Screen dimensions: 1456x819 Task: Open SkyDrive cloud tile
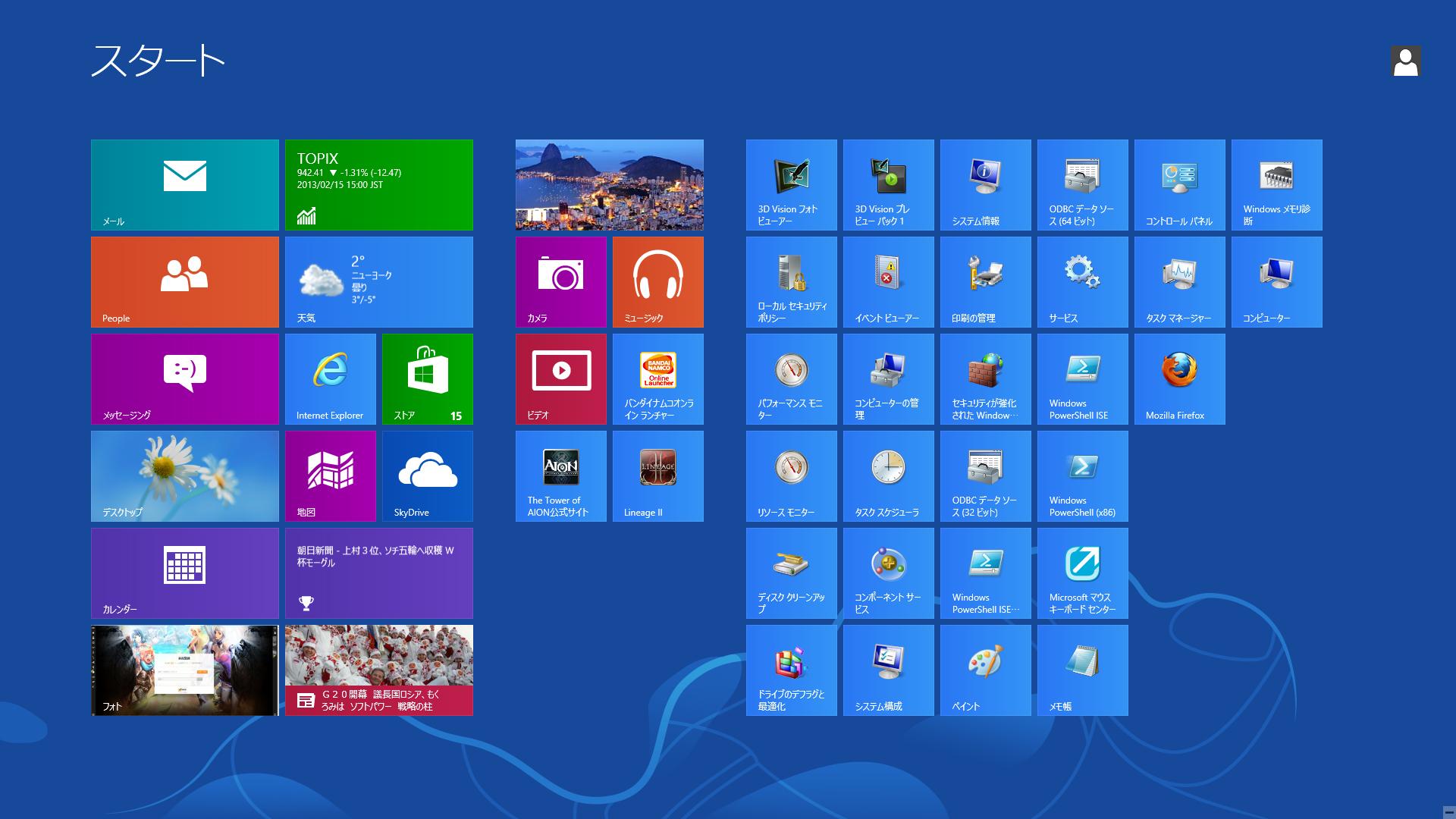point(427,475)
